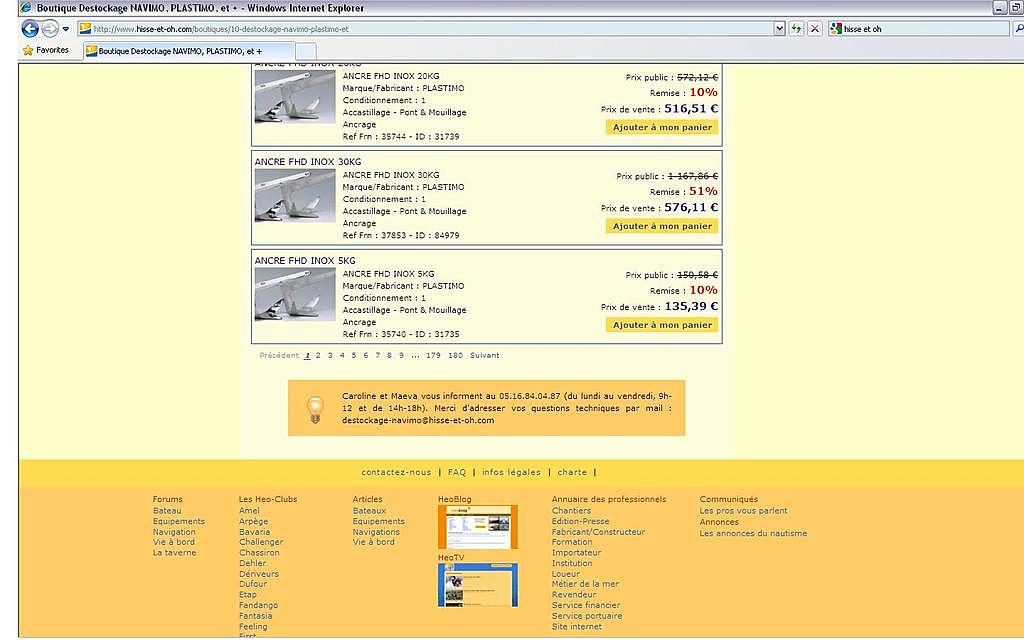The image size is (1024, 640).
Task: Click the 51% remise value
Action: click(703, 191)
